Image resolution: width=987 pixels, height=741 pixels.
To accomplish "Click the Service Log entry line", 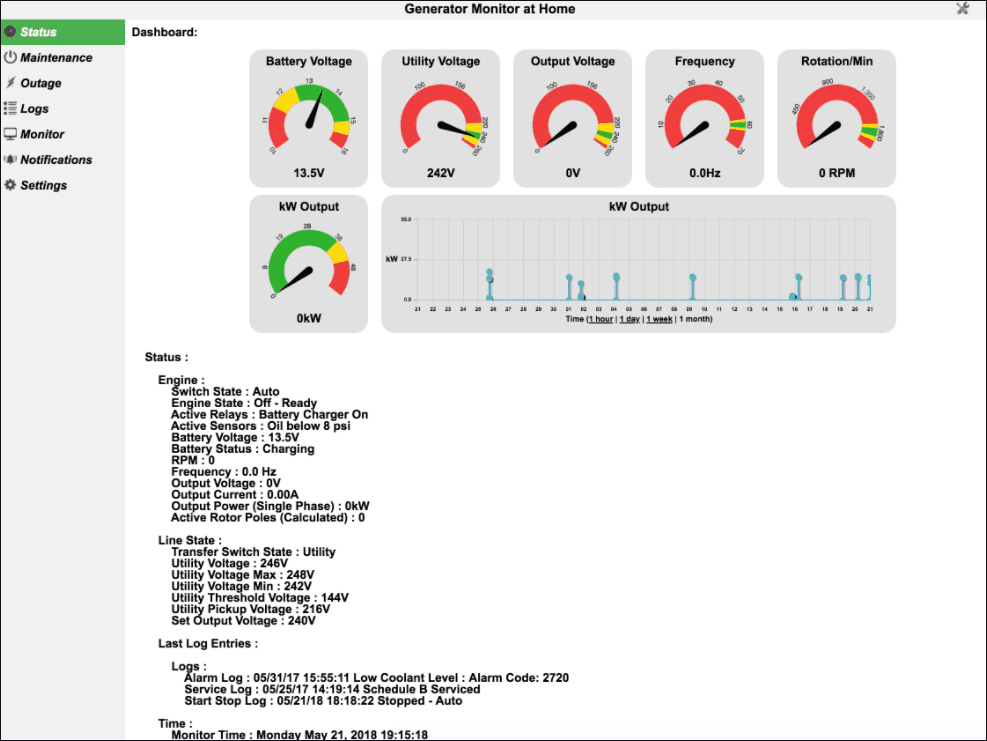I will click(332, 689).
